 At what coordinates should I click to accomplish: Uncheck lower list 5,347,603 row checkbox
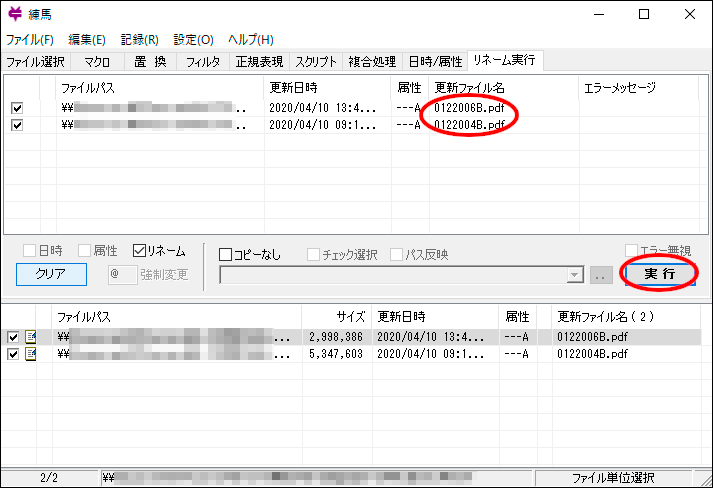(13, 354)
